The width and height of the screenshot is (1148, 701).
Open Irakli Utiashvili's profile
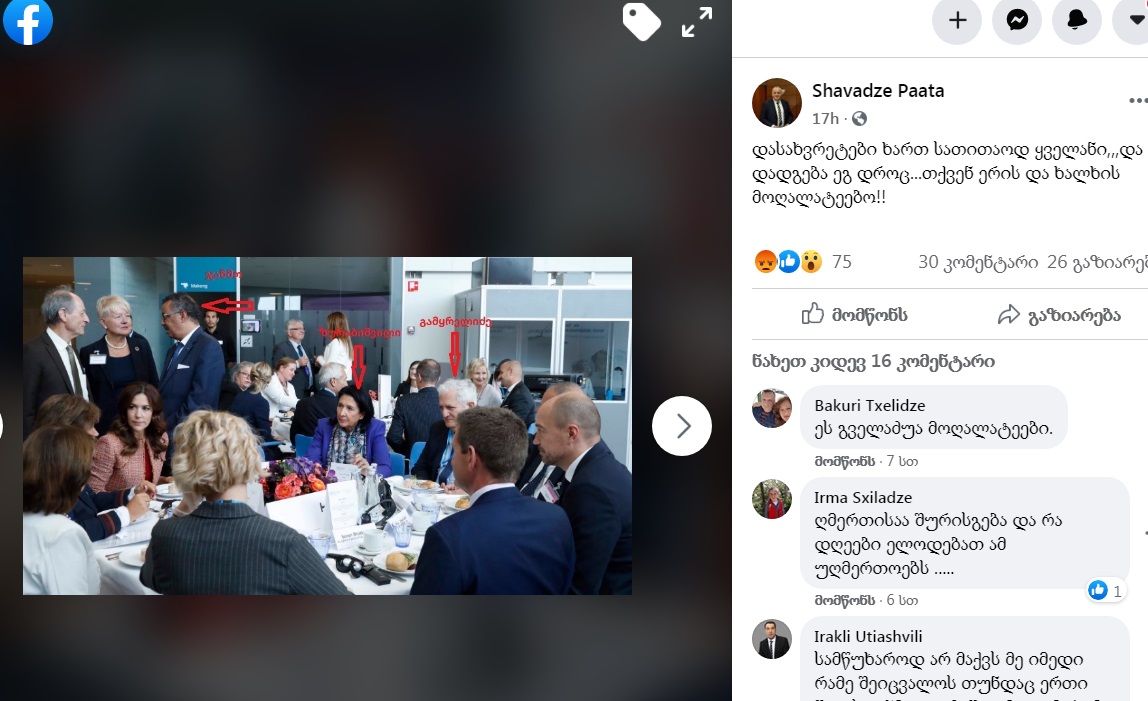click(x=868, y=637)
